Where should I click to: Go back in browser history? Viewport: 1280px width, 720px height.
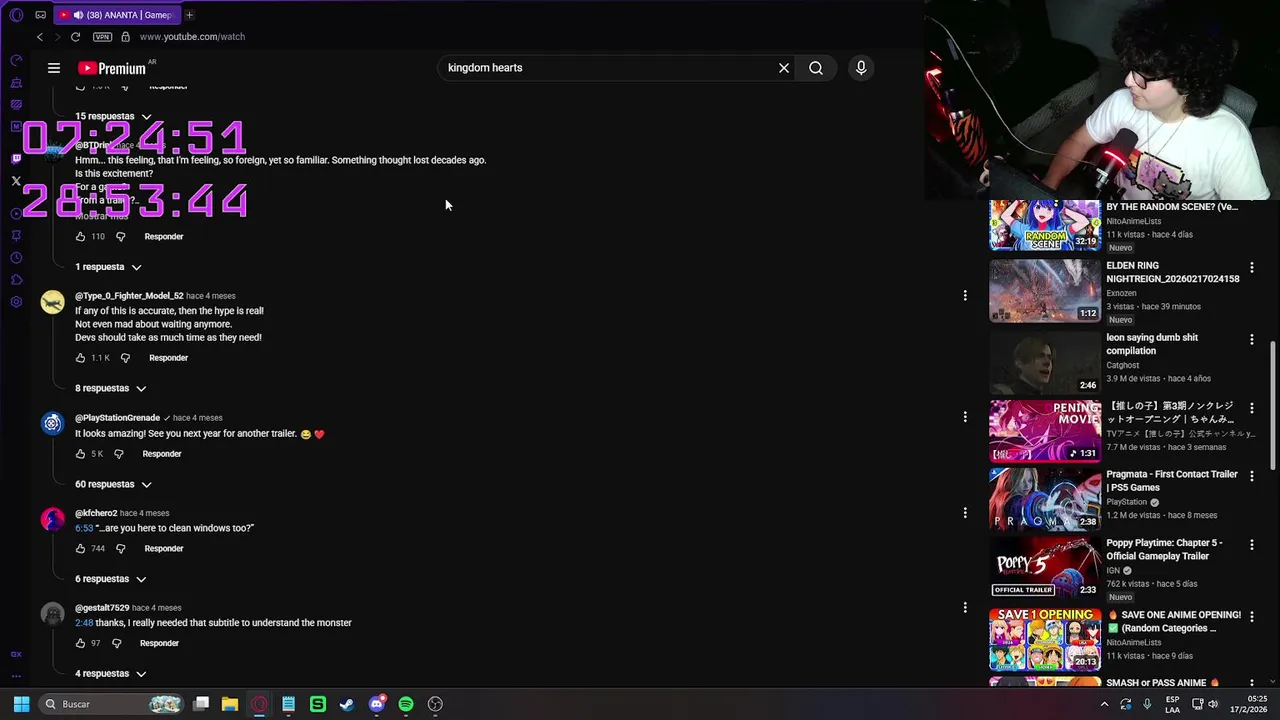pos(39,37)
